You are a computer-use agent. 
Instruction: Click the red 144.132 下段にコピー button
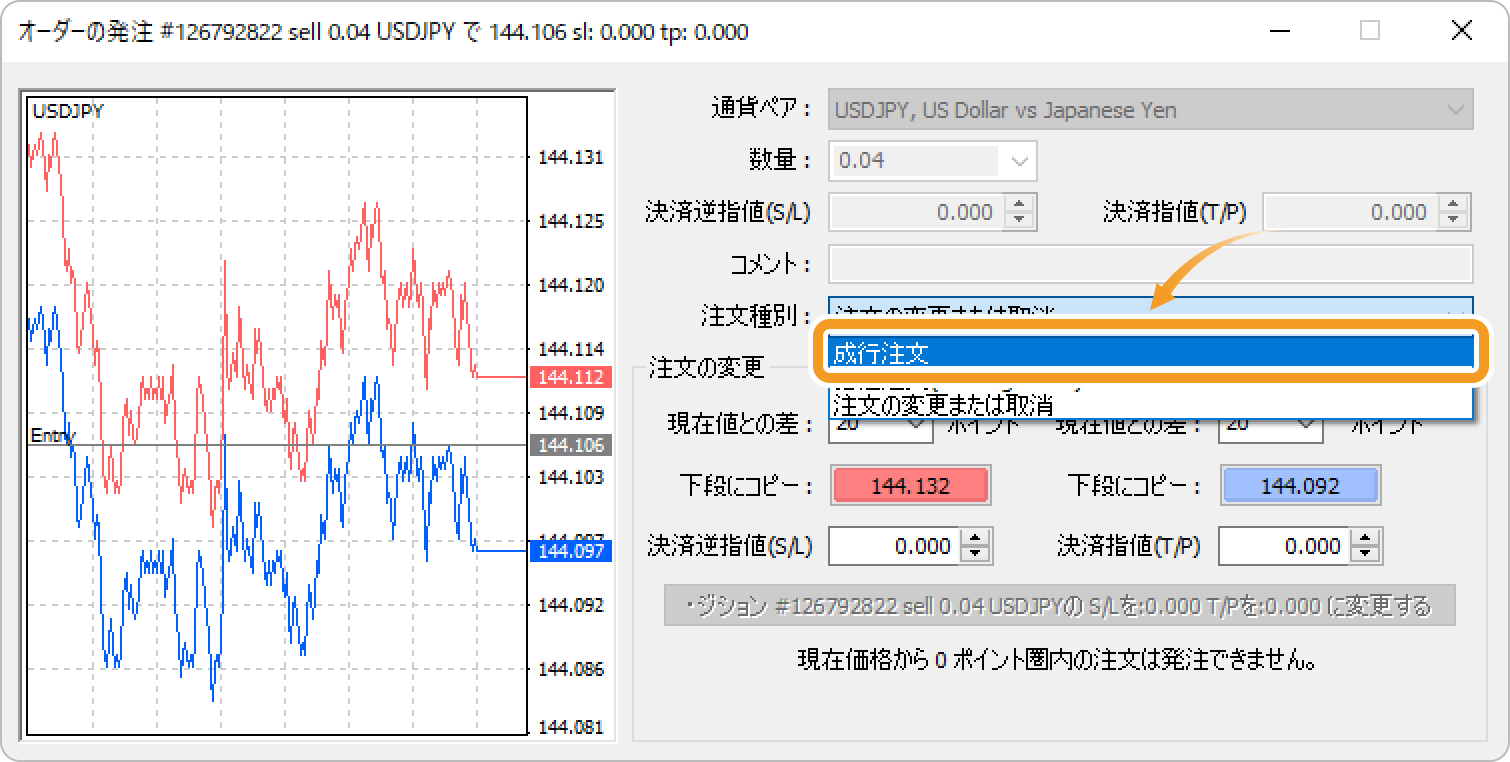910,487
